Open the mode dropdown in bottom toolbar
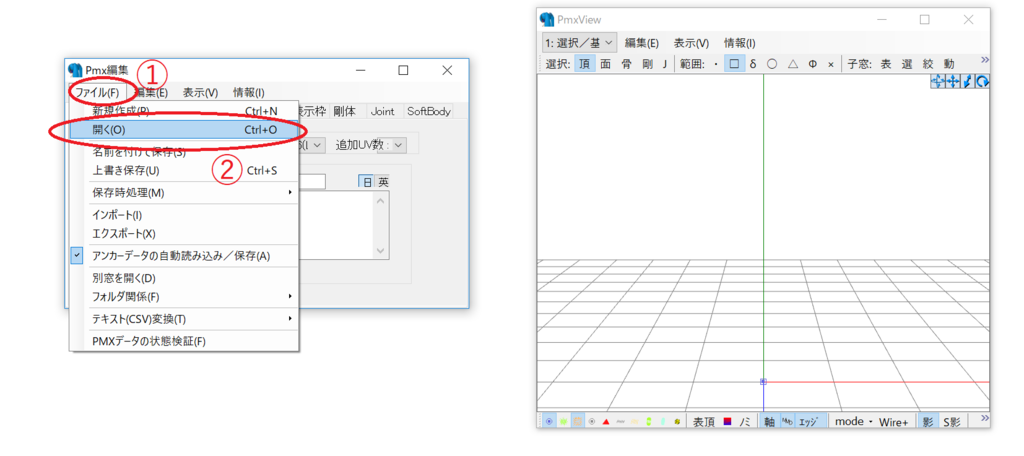 tap(853, 422)
